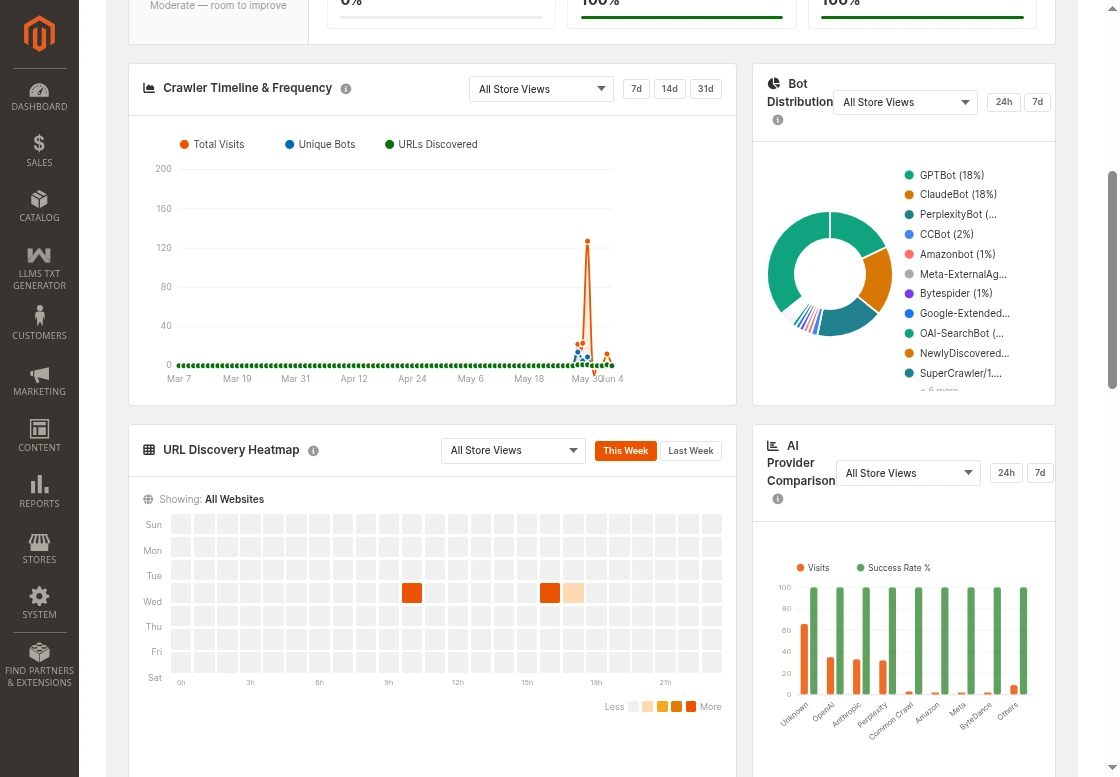The image size is (1120, 777).
Task: Click the orange ClaudeBot donut segment
Action: 878,280
